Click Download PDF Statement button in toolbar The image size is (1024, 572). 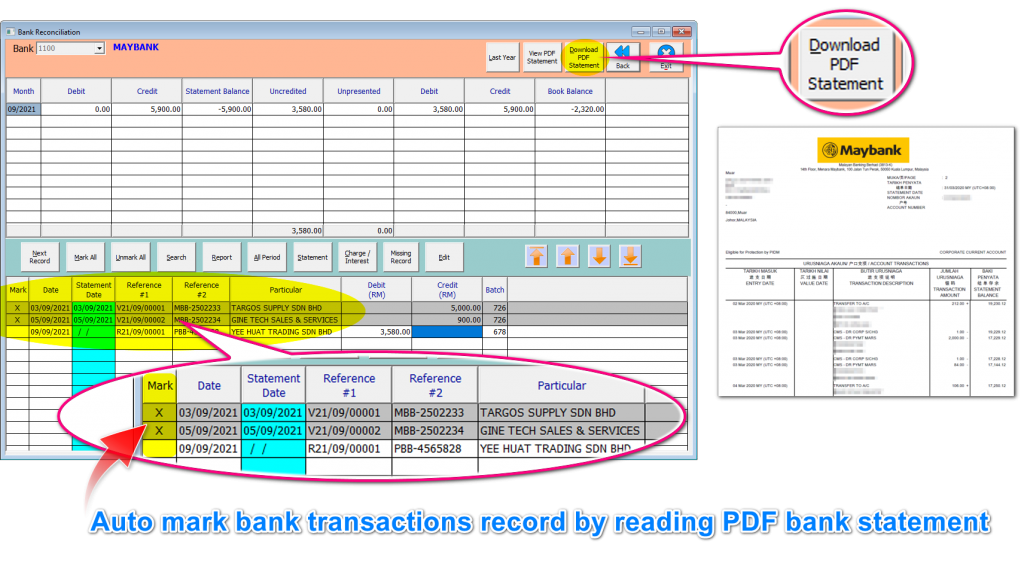pyautogui.click(x=583, y=57)
